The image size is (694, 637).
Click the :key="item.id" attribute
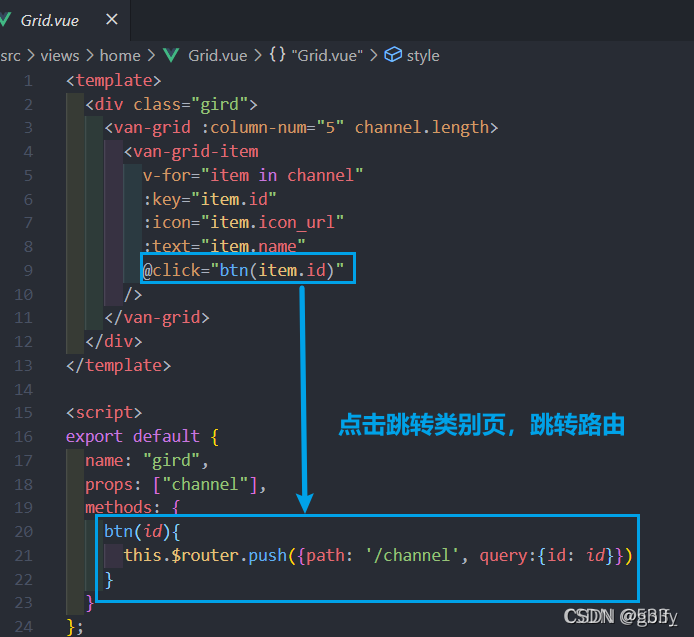click(x=210, y=199)
